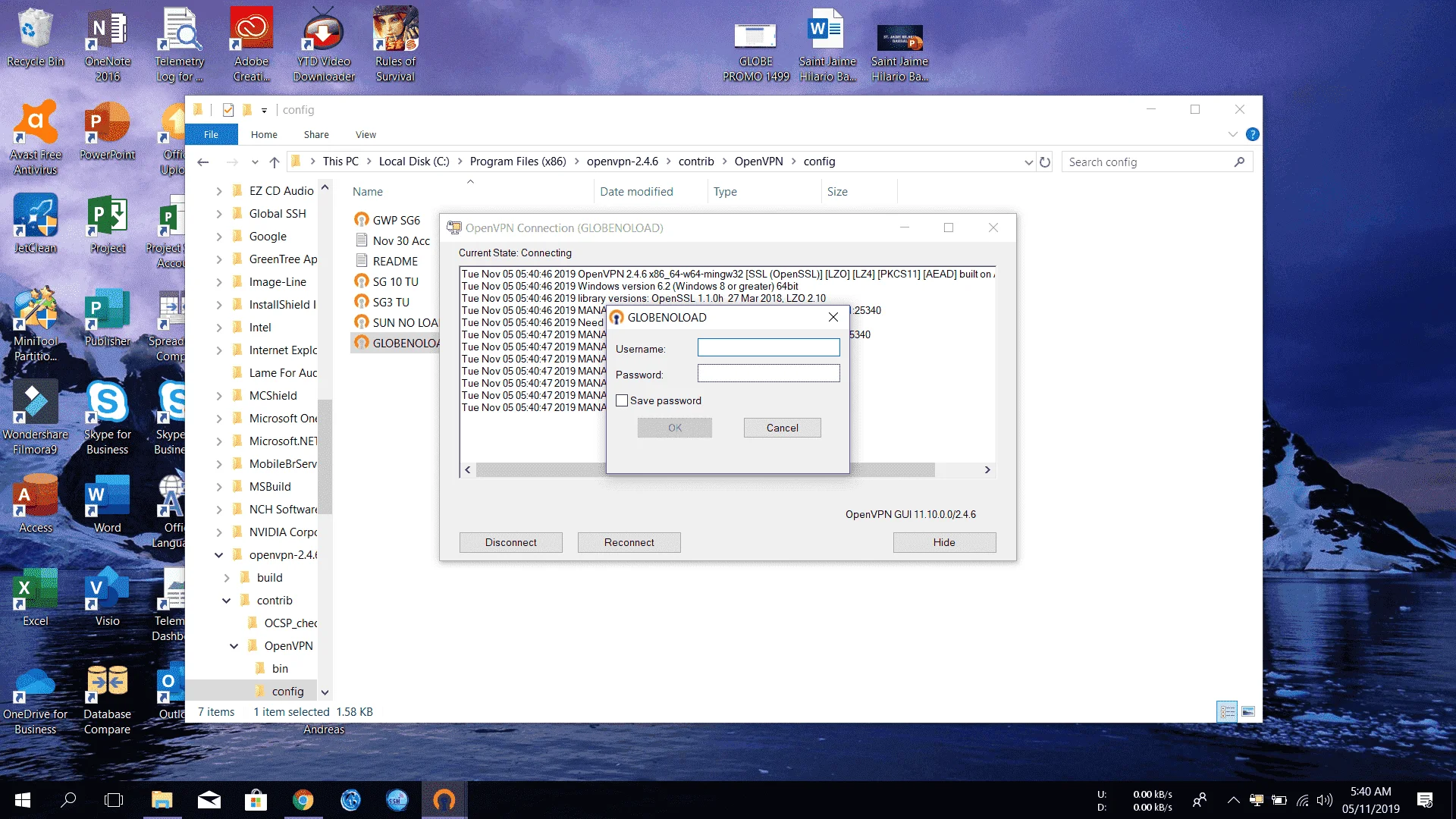Open Skype for Business desktop shortcut
This screenshot has height=819, width=1456.
[107, 418]
